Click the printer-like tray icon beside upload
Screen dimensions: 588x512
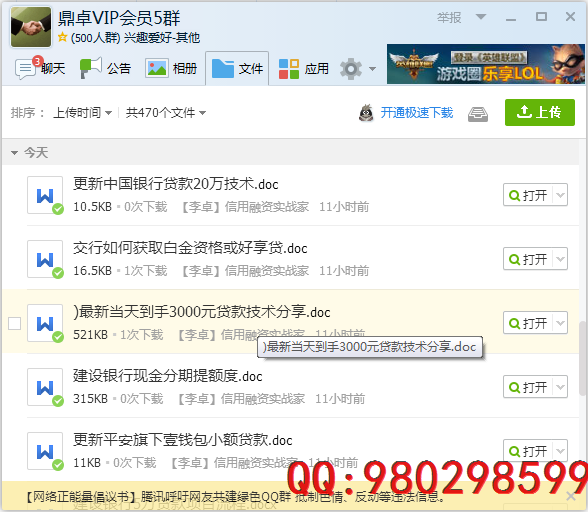tap(478, 114)
